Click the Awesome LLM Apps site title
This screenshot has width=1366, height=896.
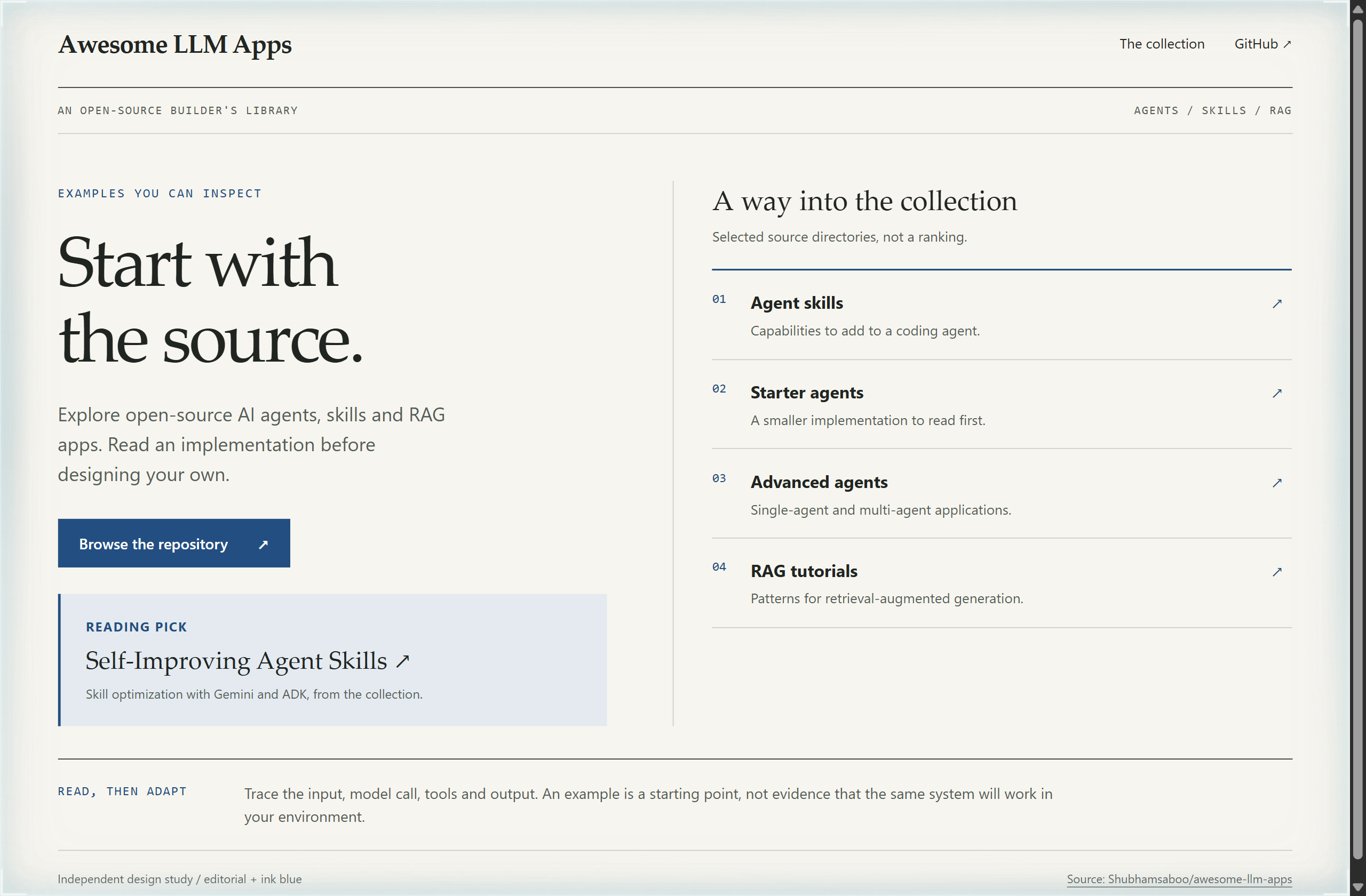[x=175, y=45]
